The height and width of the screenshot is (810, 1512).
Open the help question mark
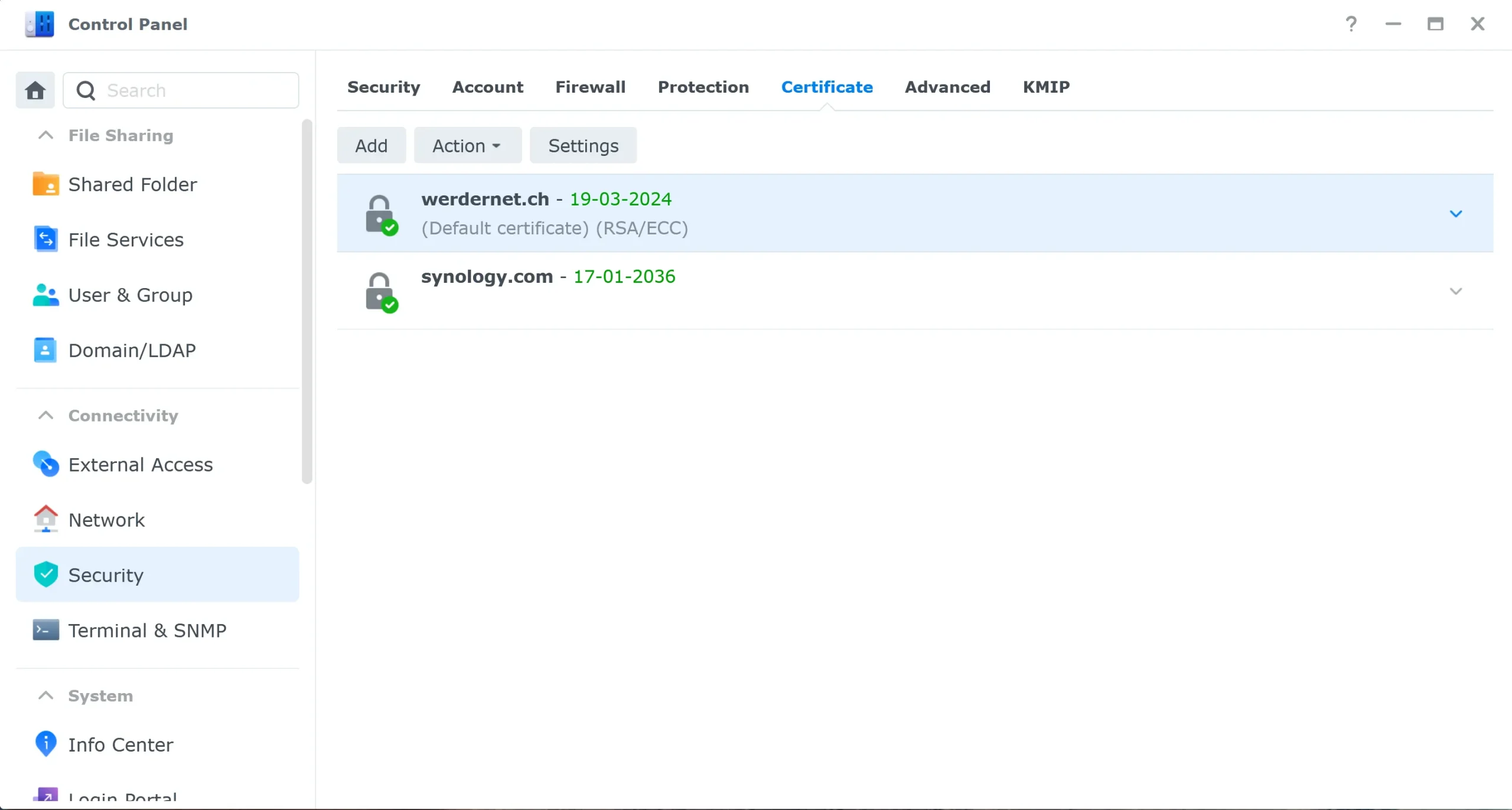1351,24
